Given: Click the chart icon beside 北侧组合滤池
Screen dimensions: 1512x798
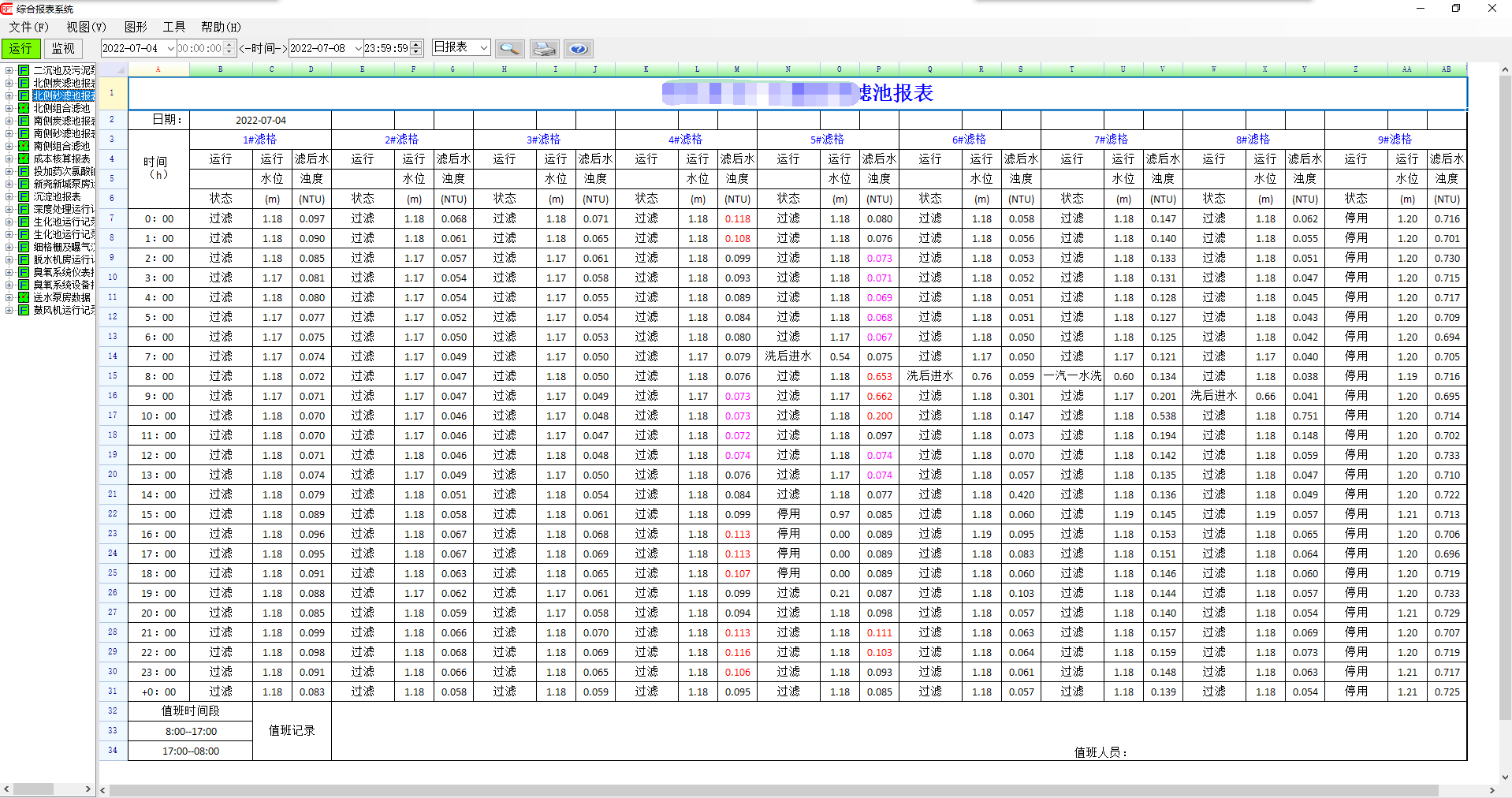Looking at the screenshot, I should (x=24, y=108).
